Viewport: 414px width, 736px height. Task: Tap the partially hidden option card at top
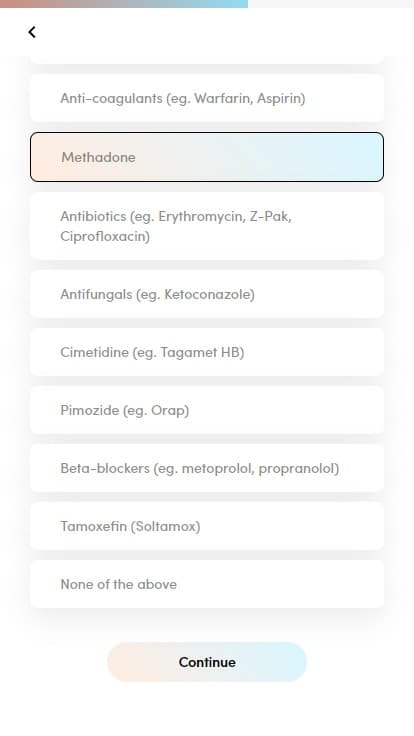[x=207, y=60]
